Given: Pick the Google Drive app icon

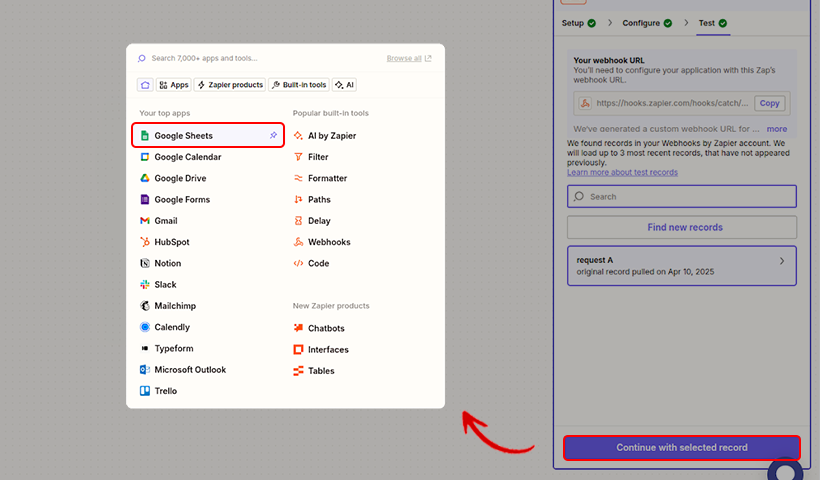Looking at the screenshot, I should point(145,178).
